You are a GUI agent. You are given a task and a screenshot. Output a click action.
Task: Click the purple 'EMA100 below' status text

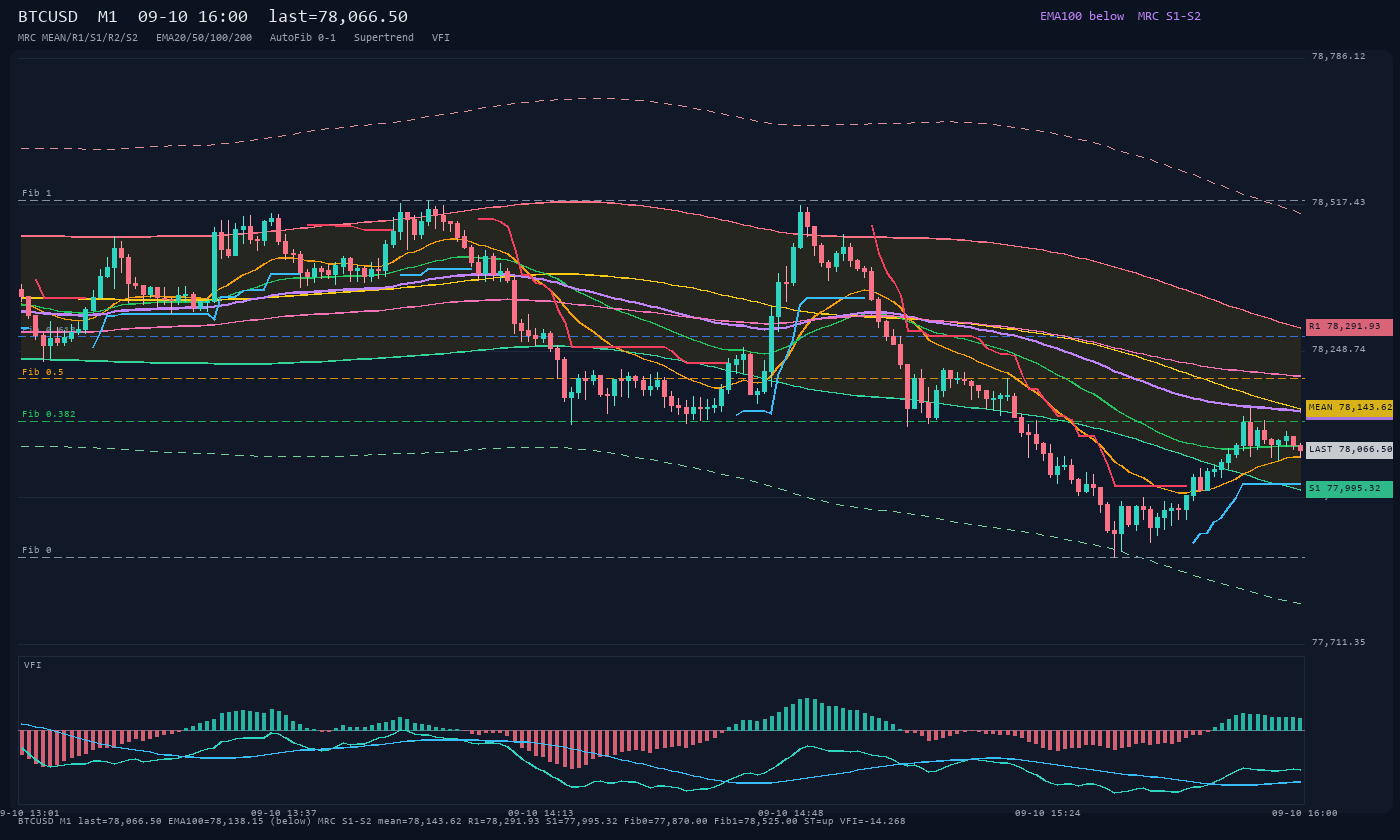[1082, 16]
